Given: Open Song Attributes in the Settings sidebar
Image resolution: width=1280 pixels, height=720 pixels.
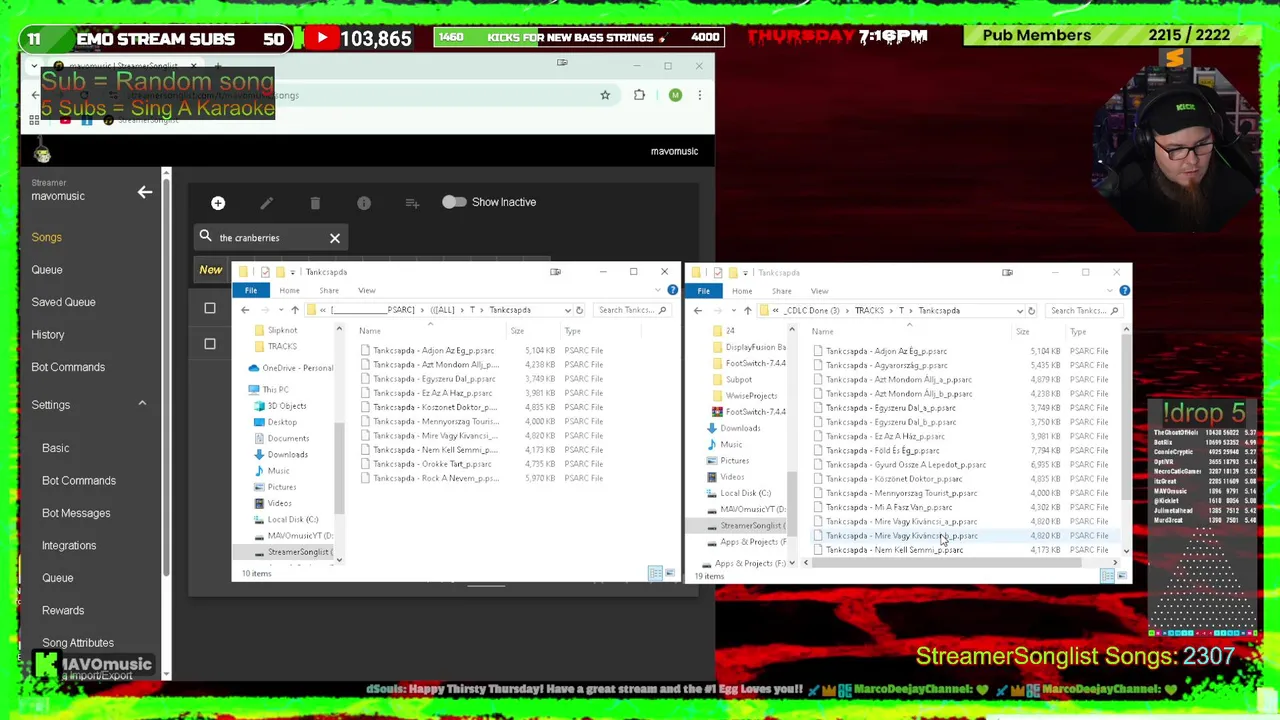Looking at the screenshot, I should tap(78, 643).
